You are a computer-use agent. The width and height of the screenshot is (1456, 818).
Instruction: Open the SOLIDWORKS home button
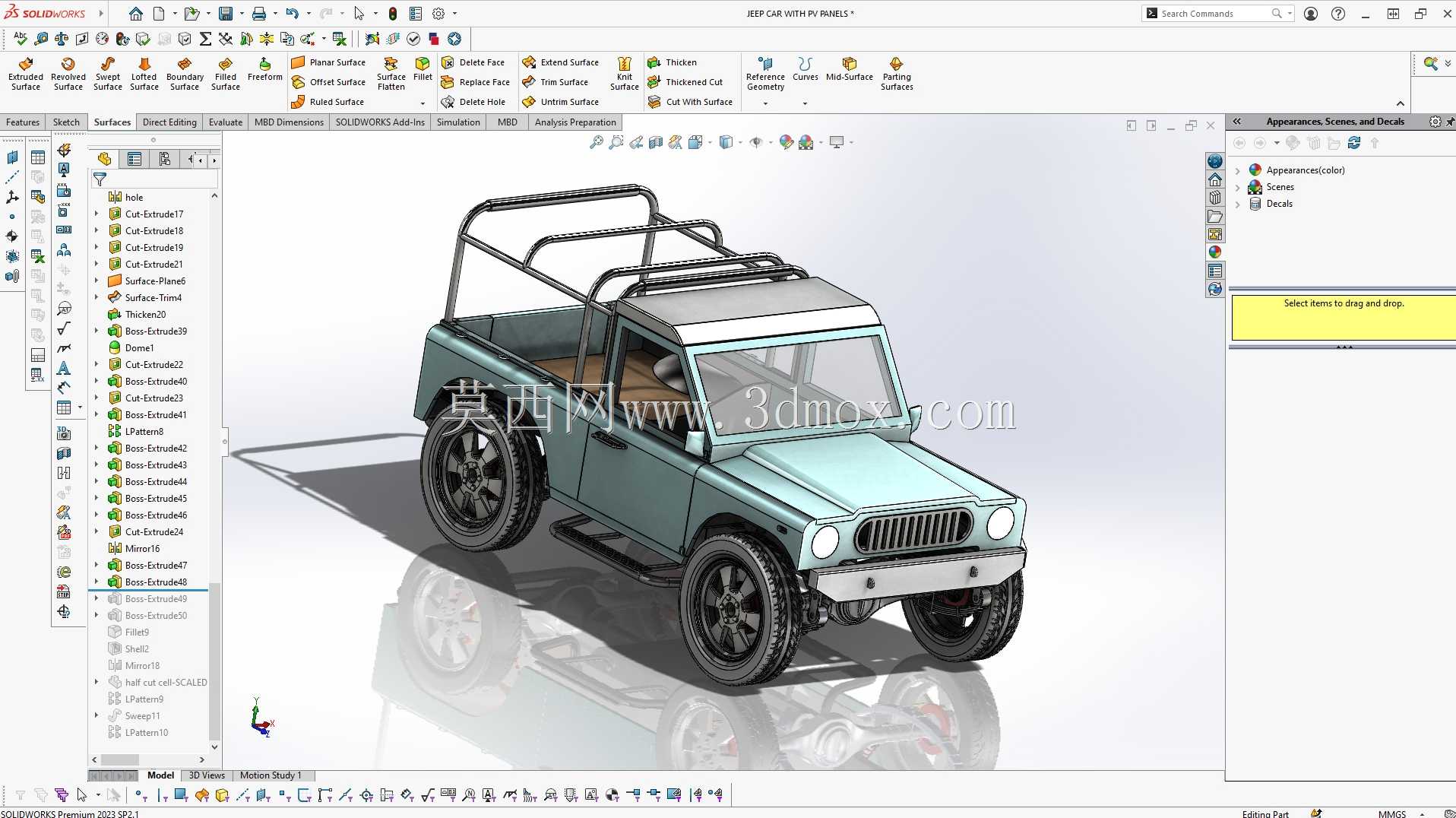coord(135,14)
